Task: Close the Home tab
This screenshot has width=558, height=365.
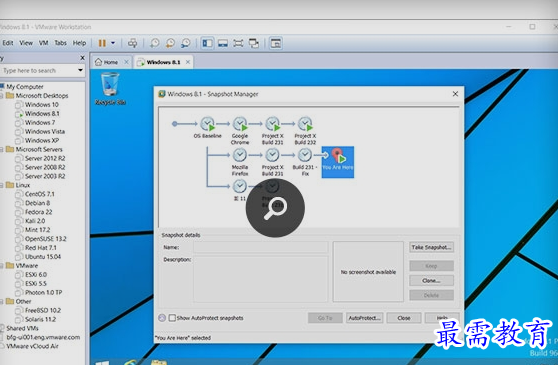Action: tap(126, 62)
